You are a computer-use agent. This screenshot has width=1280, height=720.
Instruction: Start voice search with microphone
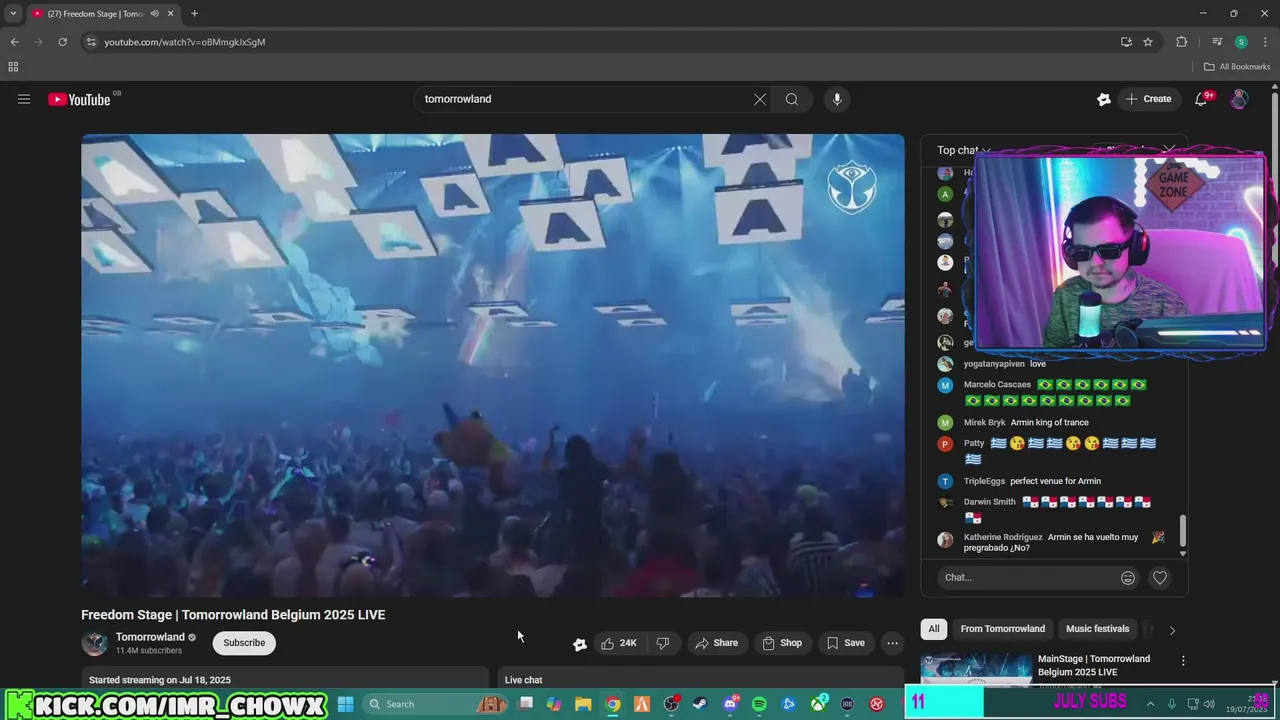pos(837,99)
